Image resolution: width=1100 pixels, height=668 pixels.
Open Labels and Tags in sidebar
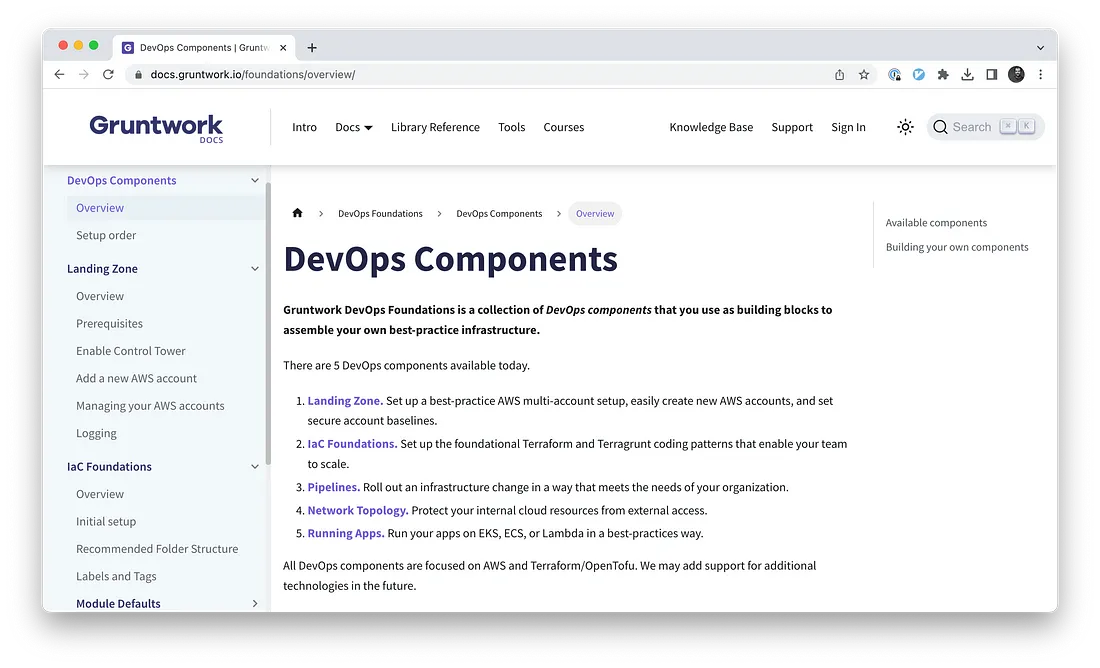(116, 576)
